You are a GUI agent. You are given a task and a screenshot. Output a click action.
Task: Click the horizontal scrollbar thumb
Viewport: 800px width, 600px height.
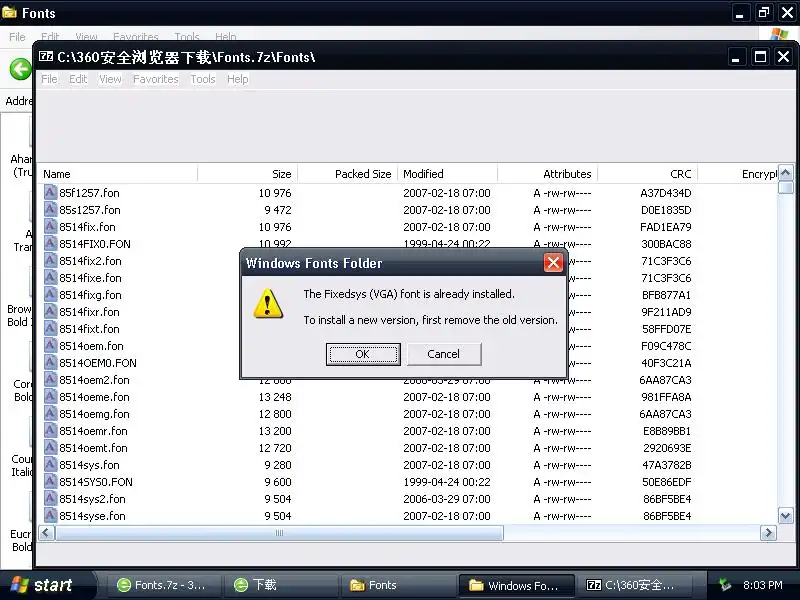(279, 533)
